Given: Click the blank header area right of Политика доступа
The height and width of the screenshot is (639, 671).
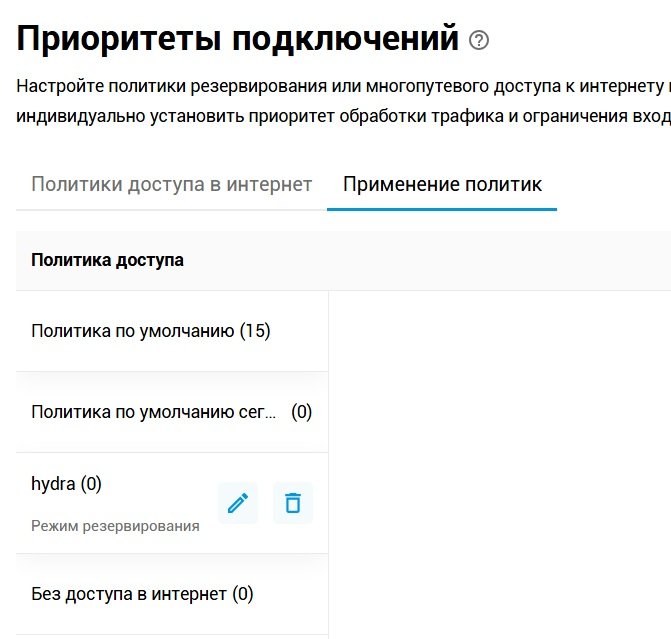Looking at the screenshot, I should [450, 260].
